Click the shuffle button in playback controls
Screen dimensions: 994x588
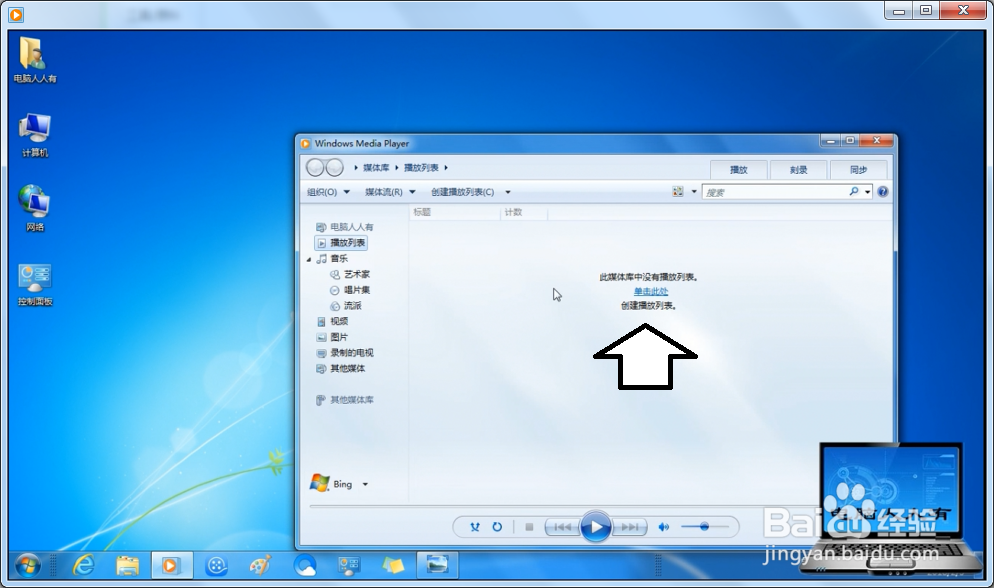(475, 527)
